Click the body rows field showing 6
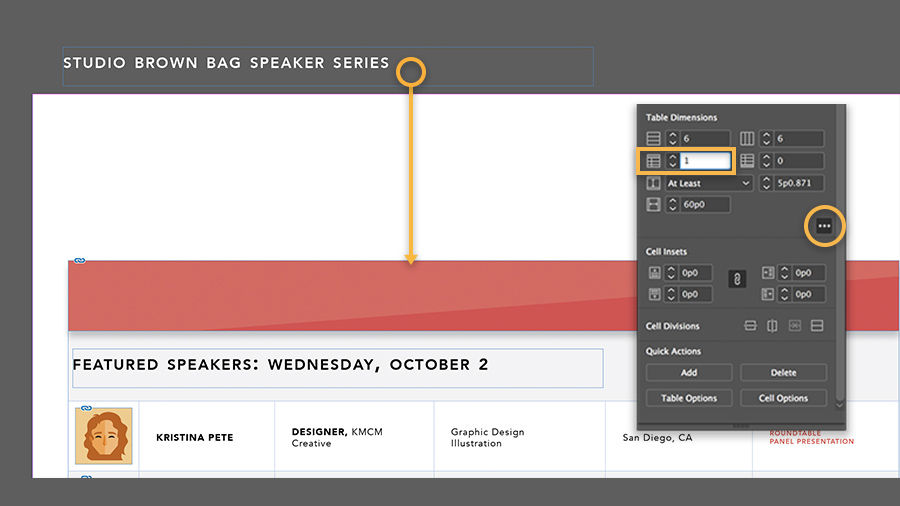The width and height of the screenshot is (900, 506). [705, 138]
